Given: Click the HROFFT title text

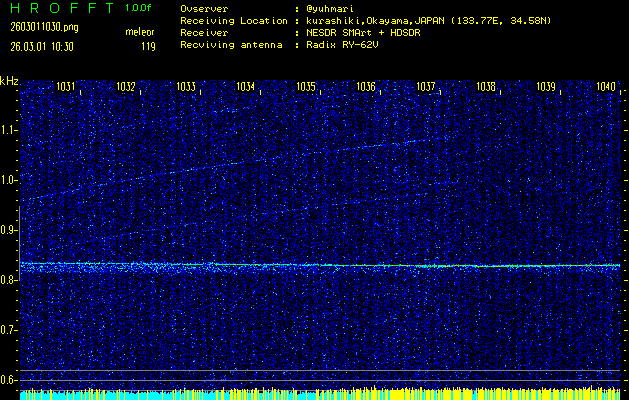Looking at the screenshot, I should click(x=60, y=8).
